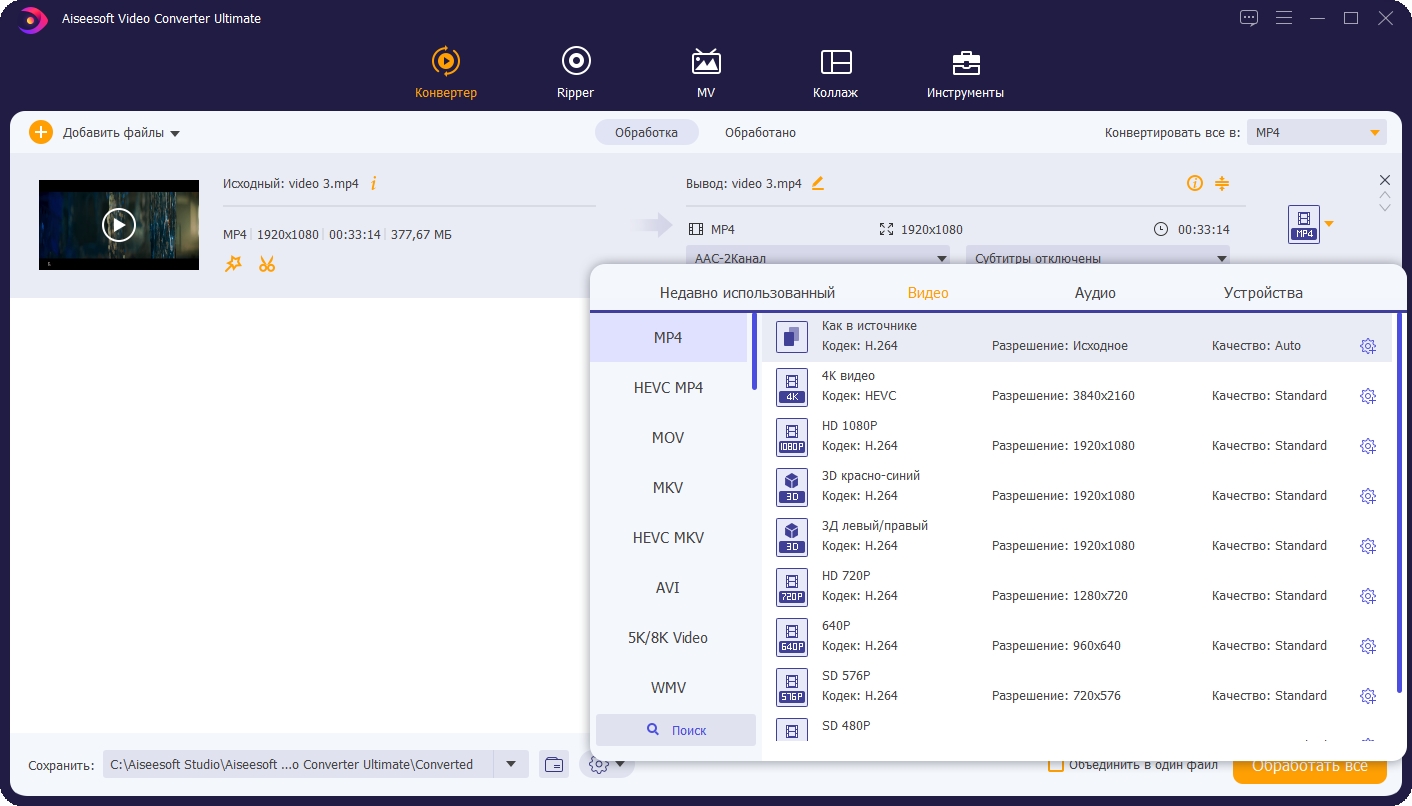Enable Объединить в один файл checkbox
This screenshot has height=806, width=1412.
(x=1055, y=765)
